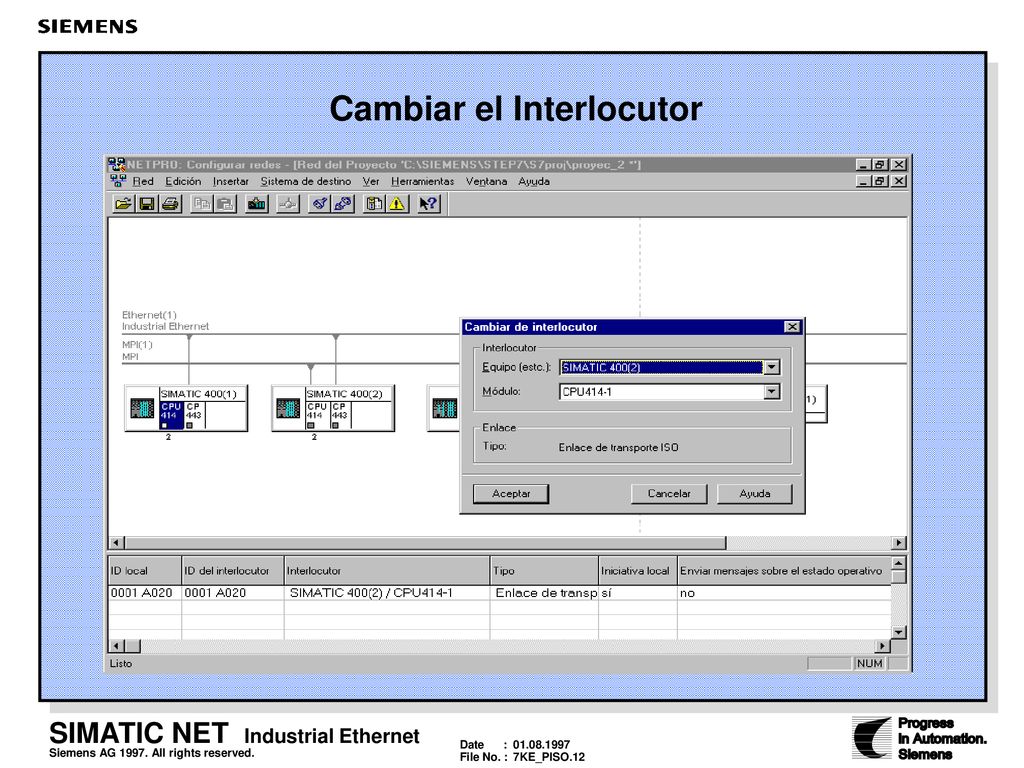Click the connection table horizontal left scroll arrow
The width and height of the screenshot is (1024, 768).
[117, 646]
